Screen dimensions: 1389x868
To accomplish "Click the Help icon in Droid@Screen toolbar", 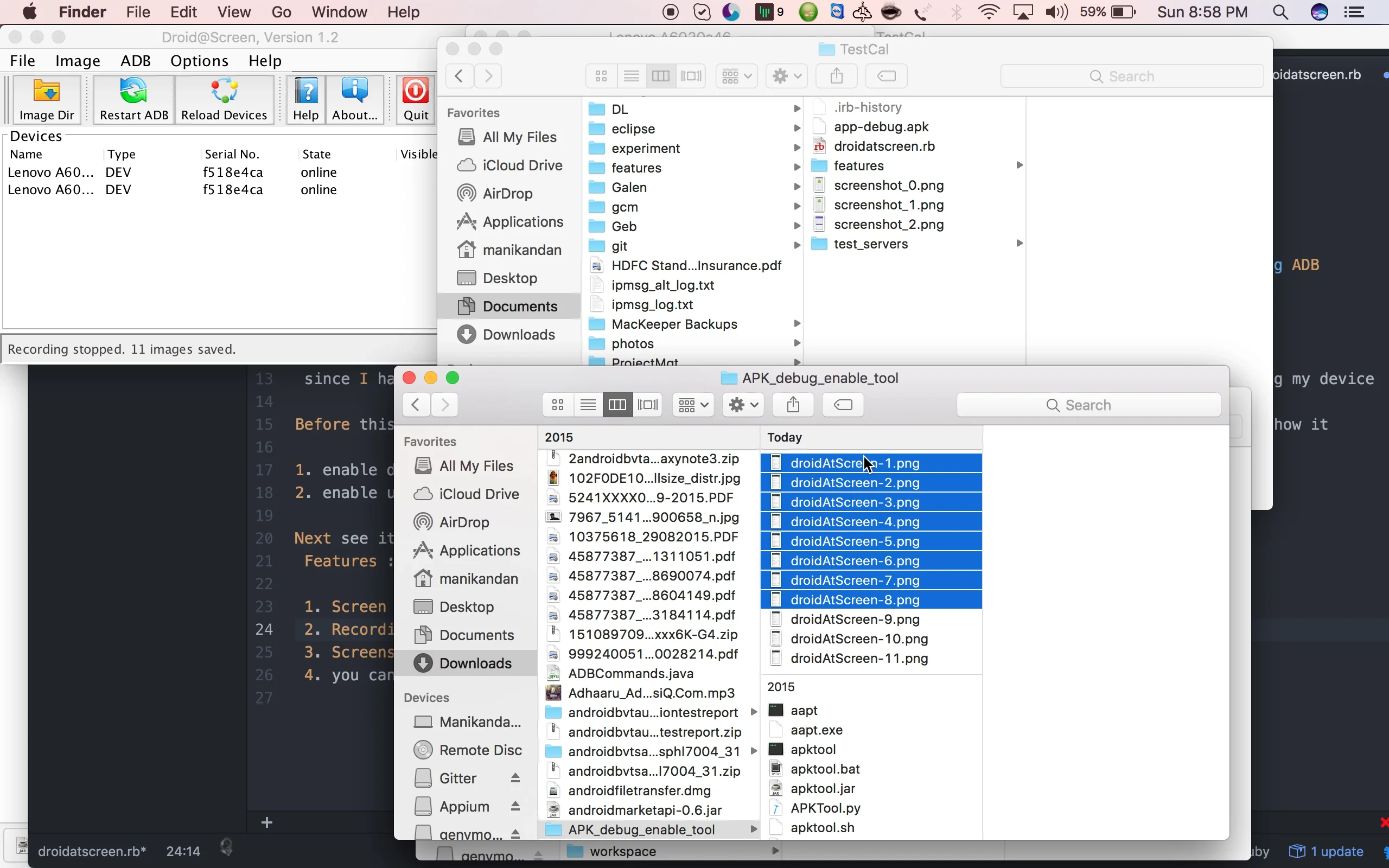I will [306, 99].
